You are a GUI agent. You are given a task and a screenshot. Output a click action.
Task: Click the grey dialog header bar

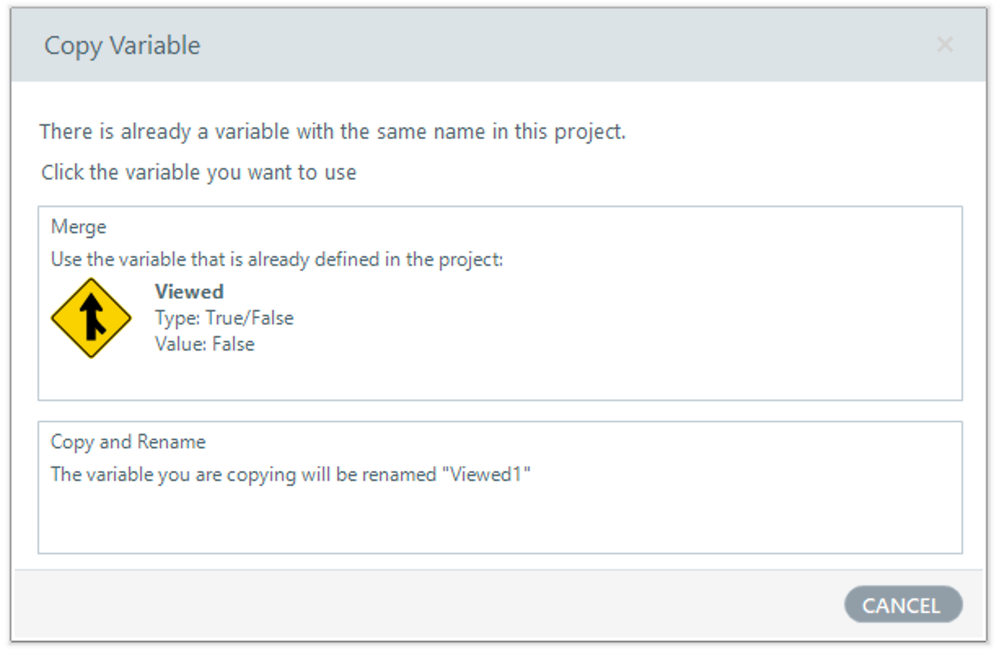point(550,46)
